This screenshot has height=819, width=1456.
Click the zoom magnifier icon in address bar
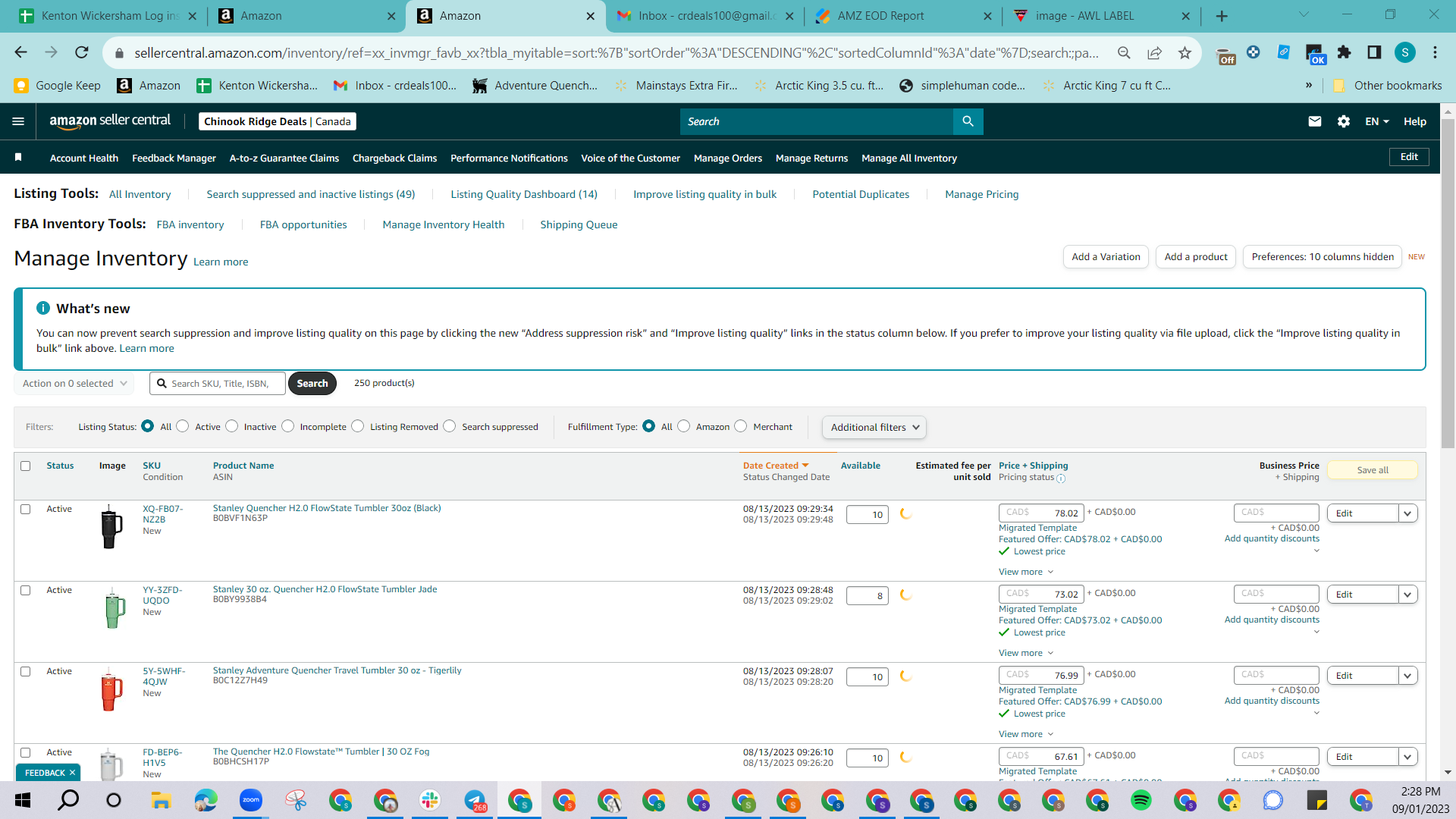tap(1124, 52)
